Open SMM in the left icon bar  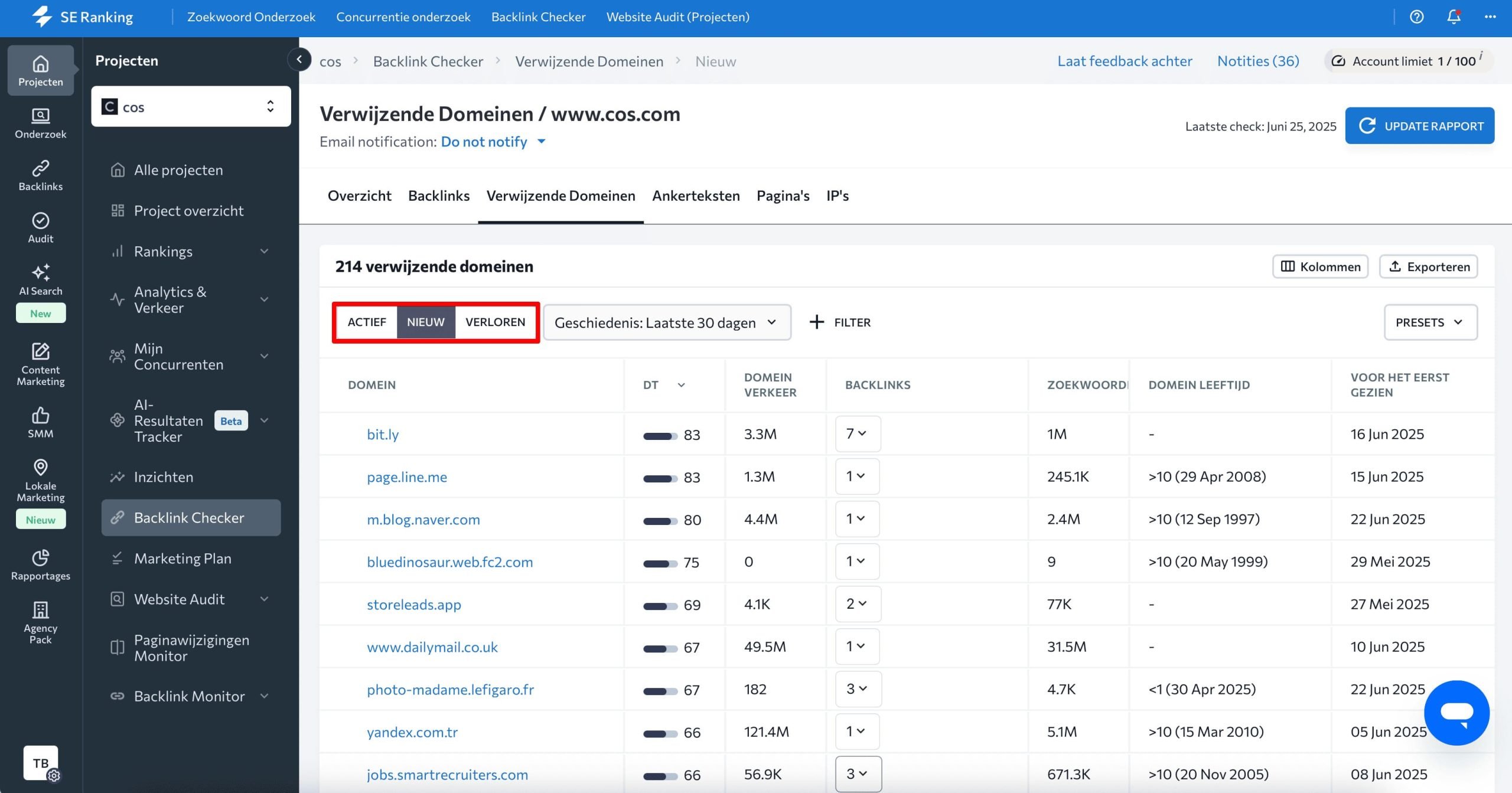tap(40, 422)
